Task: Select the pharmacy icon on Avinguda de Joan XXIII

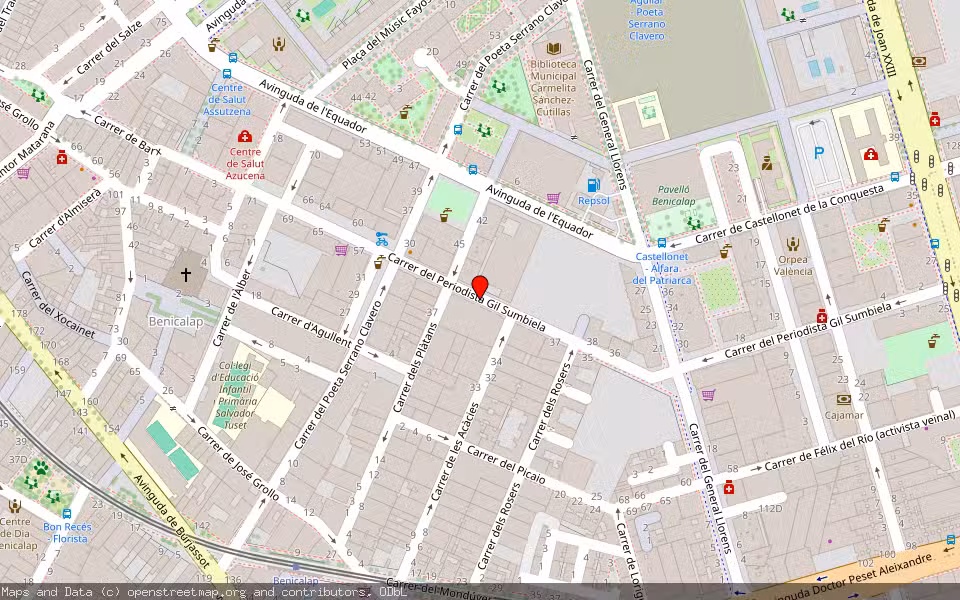Action: [934, 119]
